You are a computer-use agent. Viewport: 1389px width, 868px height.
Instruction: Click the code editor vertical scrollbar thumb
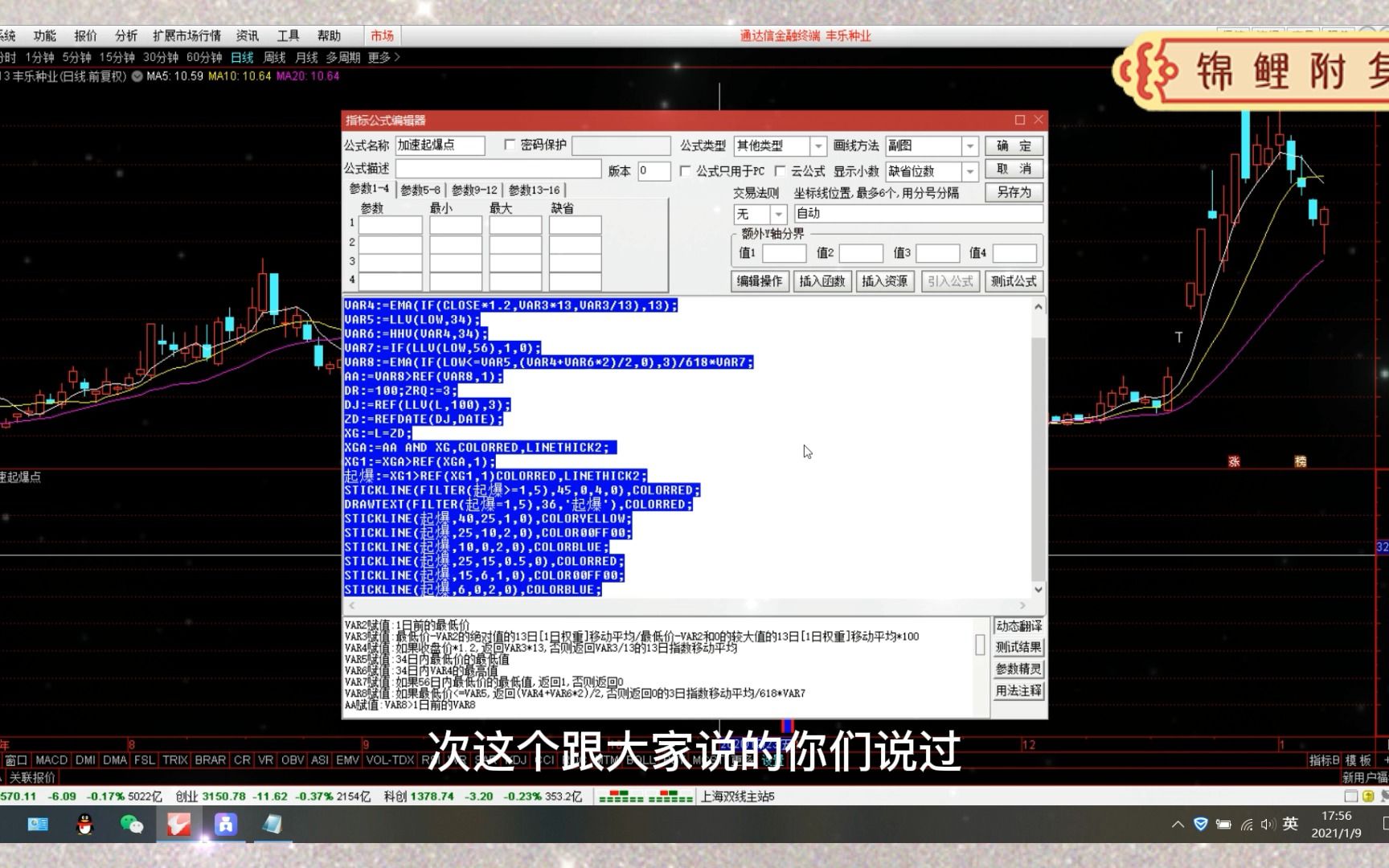click(x=1038, y=458)
